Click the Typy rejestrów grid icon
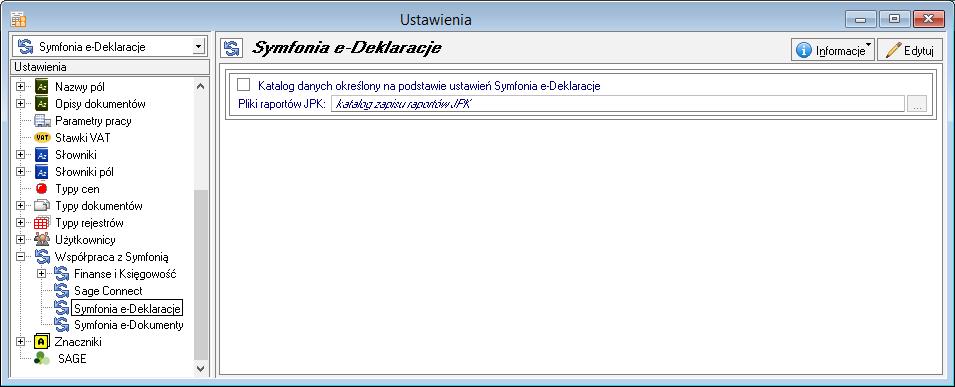This screenshot has height=387, width=955. pyautogui.click(x=41, y=223)
